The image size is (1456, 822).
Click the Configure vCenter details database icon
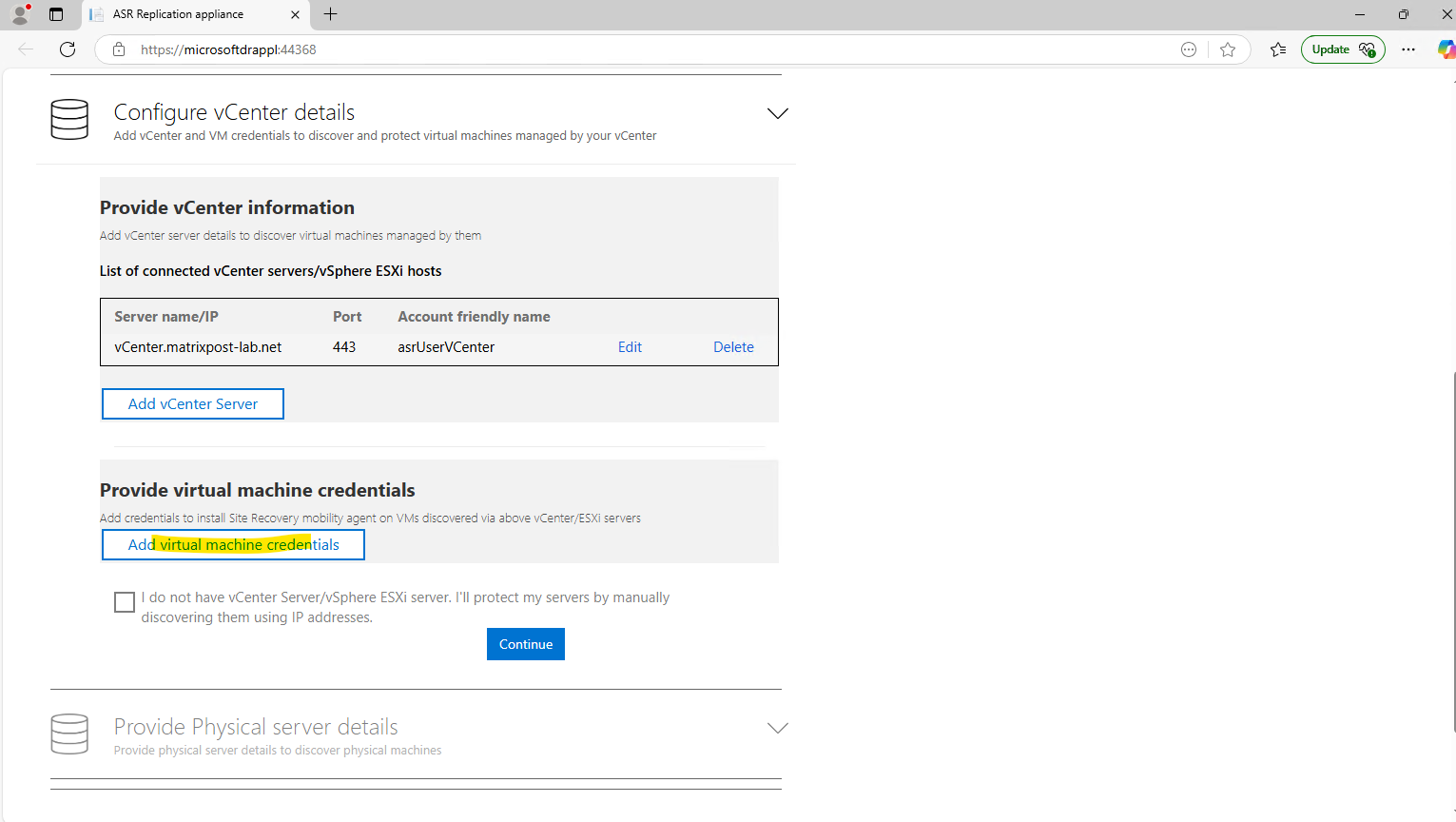tap(69, 120)
